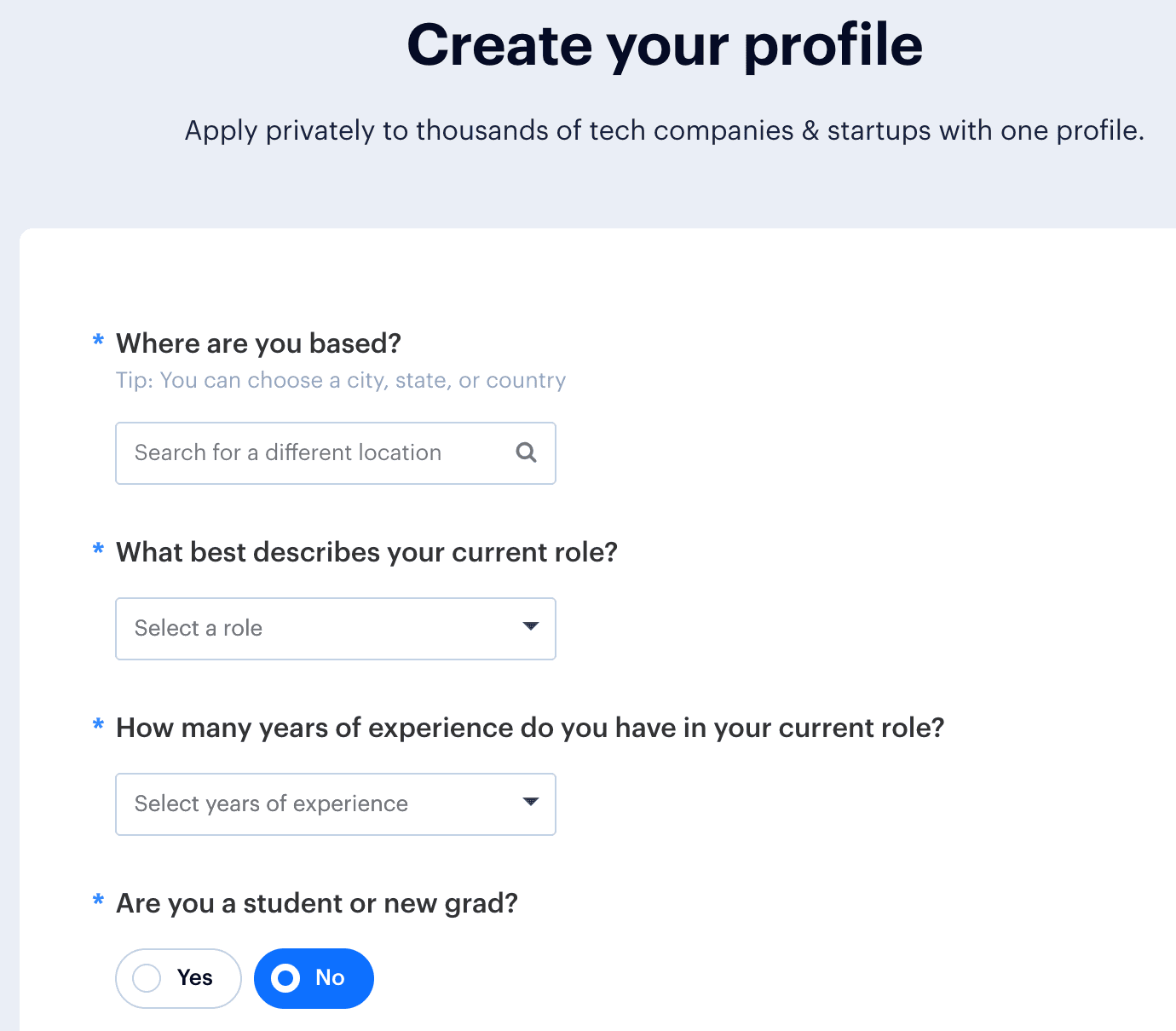Choose the "No" student option button
The height and width of the screenshot is (1031, 1176).
314,978
